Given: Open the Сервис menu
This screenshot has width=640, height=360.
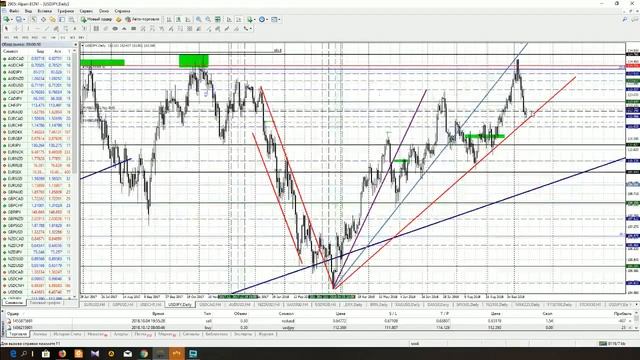Looking at the screenshot, I should (x=86, y=11).
